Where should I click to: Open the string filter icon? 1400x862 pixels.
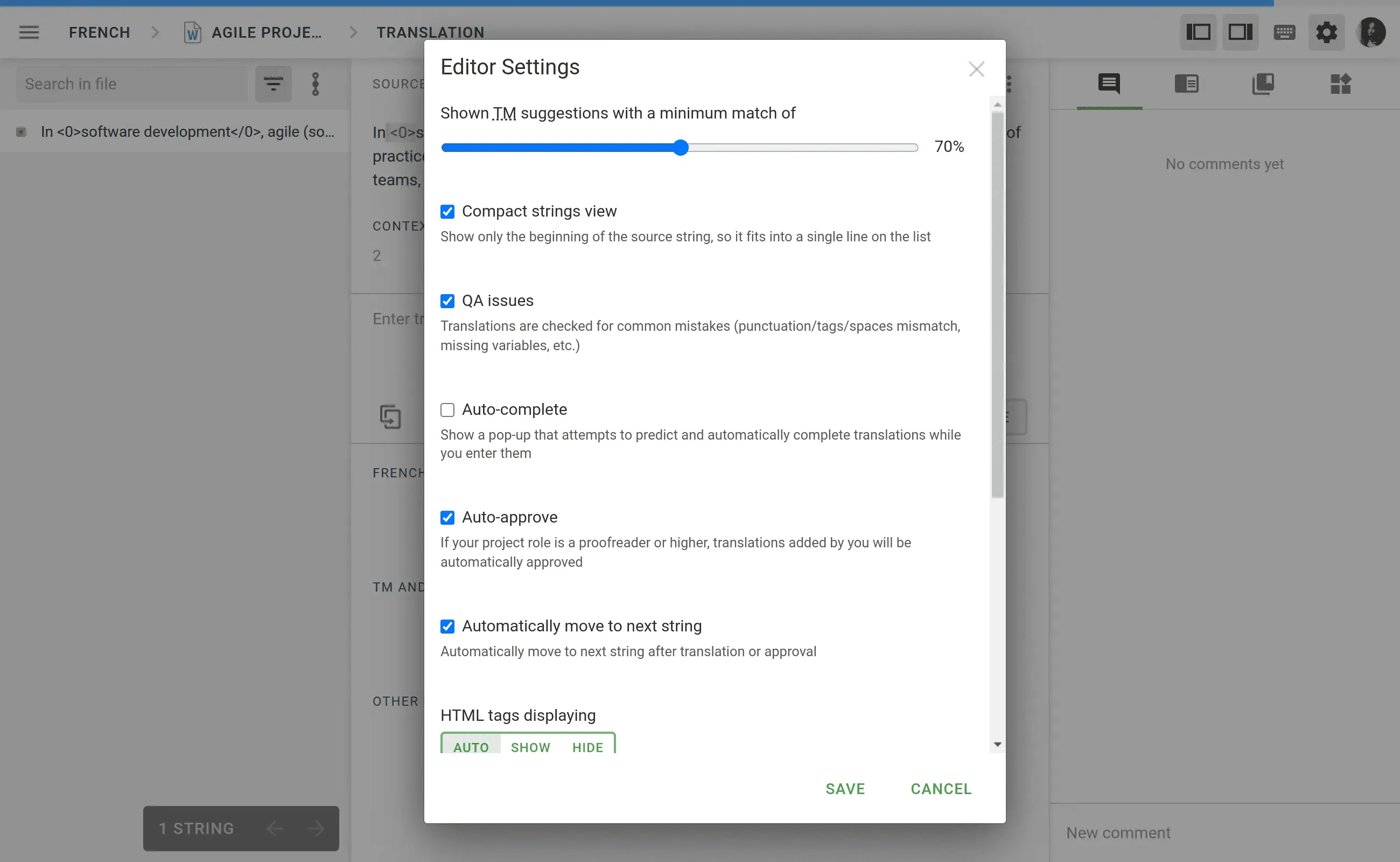[273, 85]
